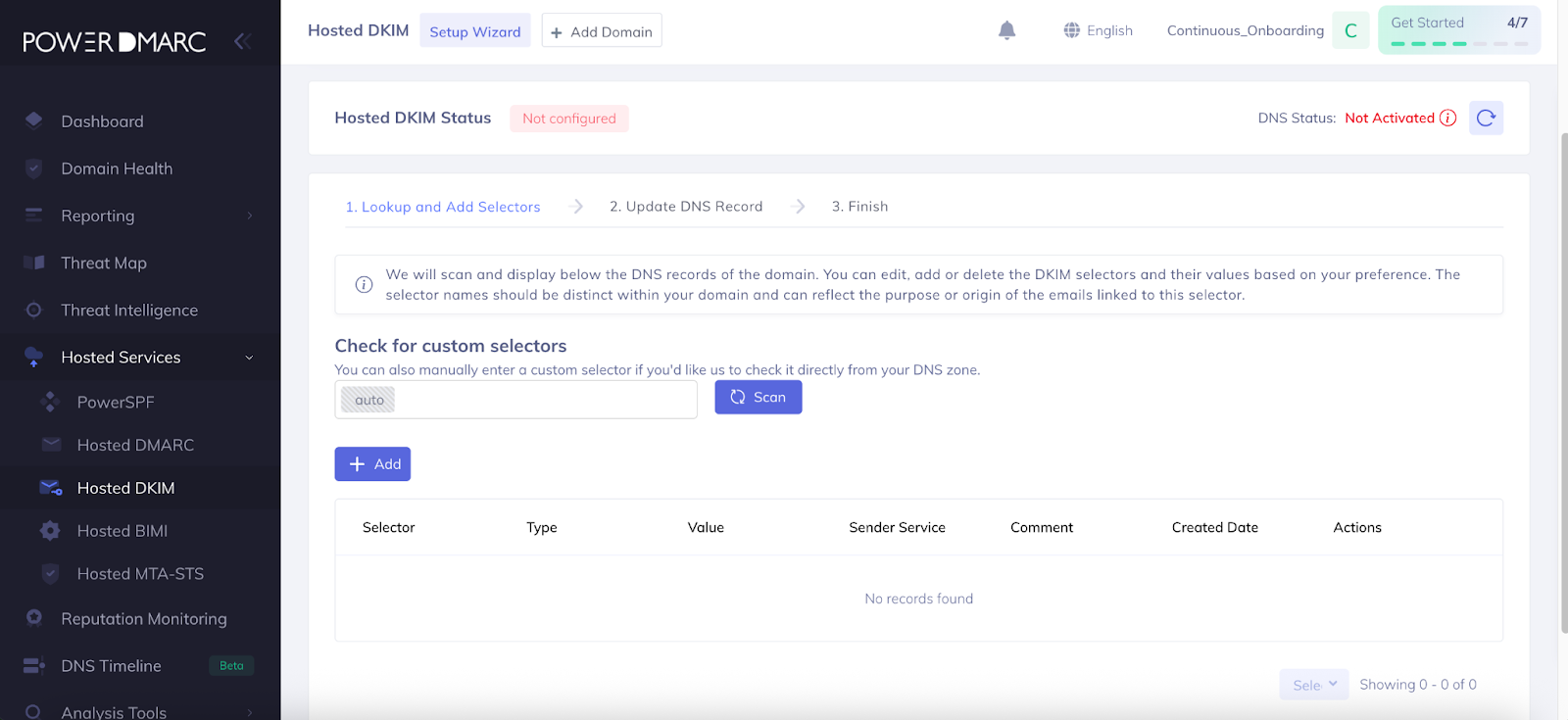The image size is (1568, 720).
Task: Click Value column header
Action: (706, 527)
